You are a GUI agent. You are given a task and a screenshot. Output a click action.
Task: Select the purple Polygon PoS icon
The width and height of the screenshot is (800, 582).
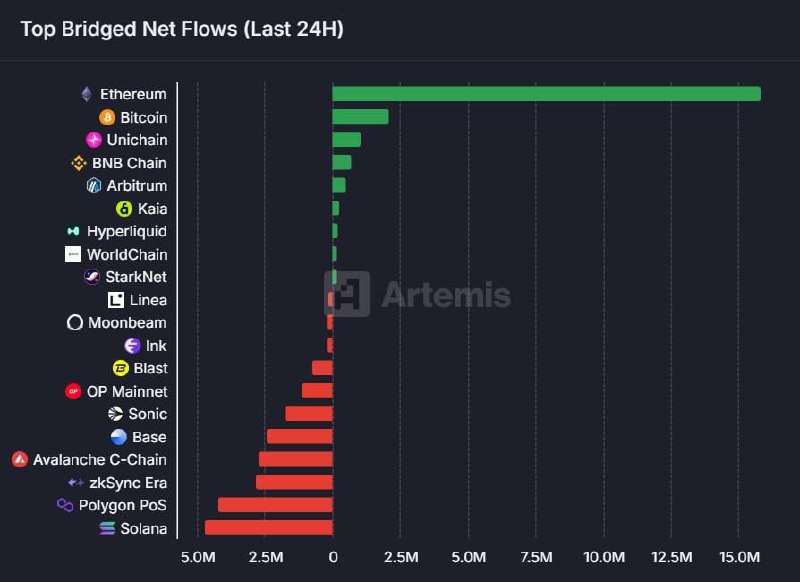point(65,505)
